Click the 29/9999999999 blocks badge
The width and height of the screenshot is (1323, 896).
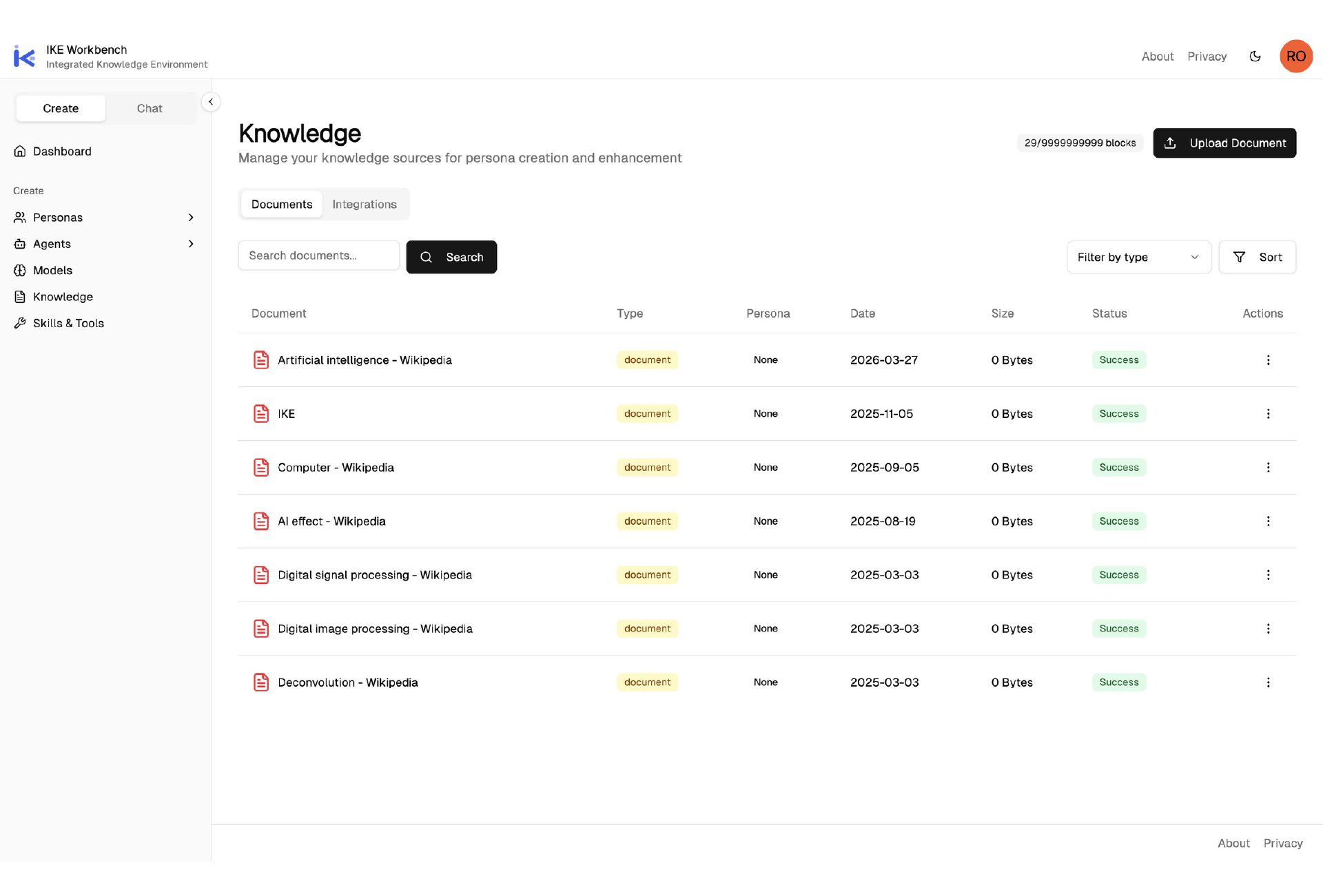coord(1080,143)
